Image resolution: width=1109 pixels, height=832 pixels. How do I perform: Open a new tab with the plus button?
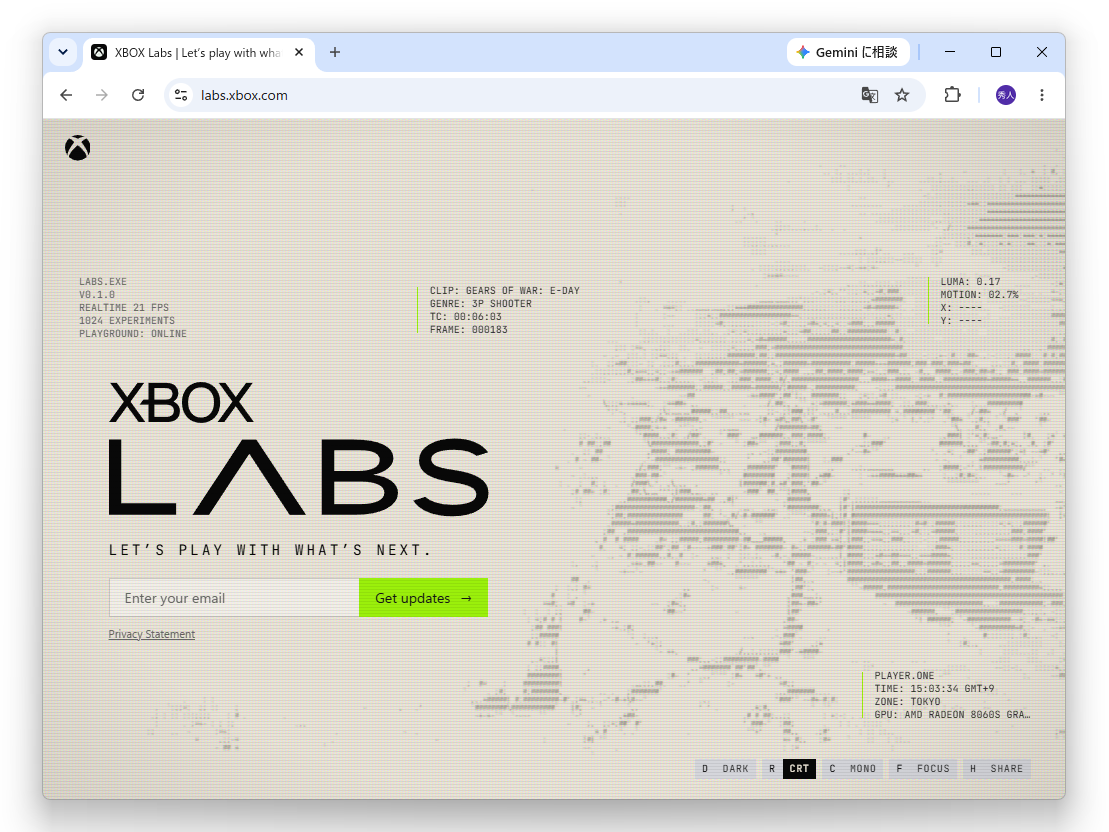tap(335, 52)
